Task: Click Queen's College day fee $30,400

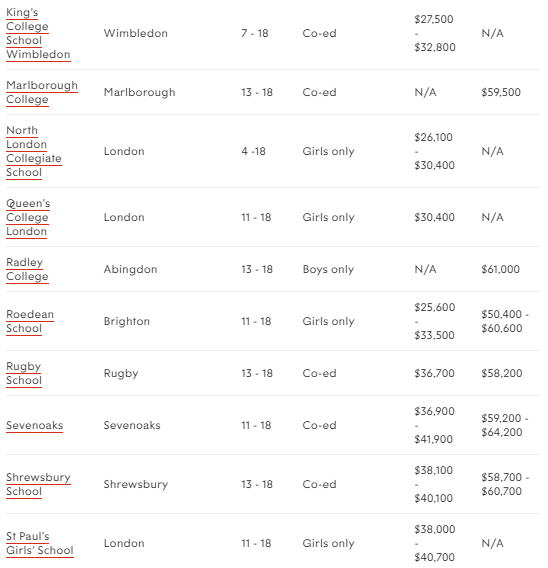Action: (x=434, y=217)
